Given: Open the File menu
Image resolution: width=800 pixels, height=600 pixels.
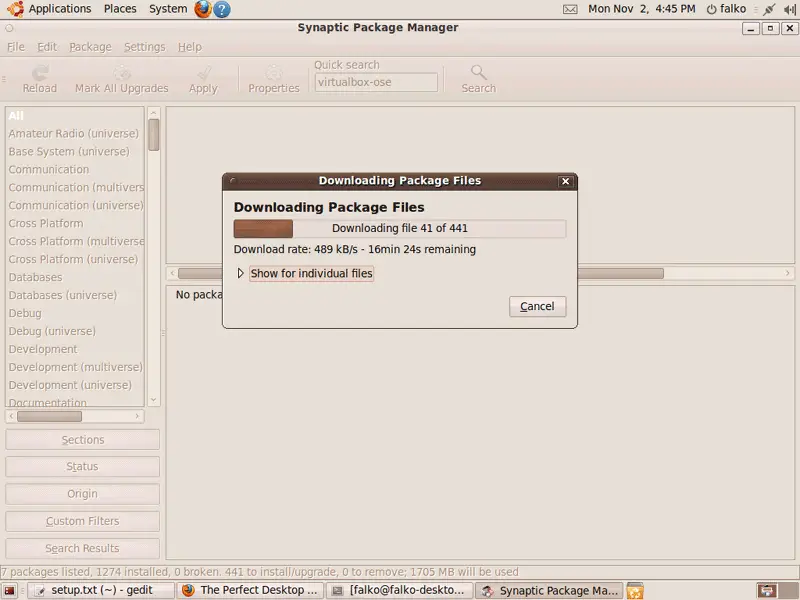Looking at the screenshot, I should click(x=16, y=47).
